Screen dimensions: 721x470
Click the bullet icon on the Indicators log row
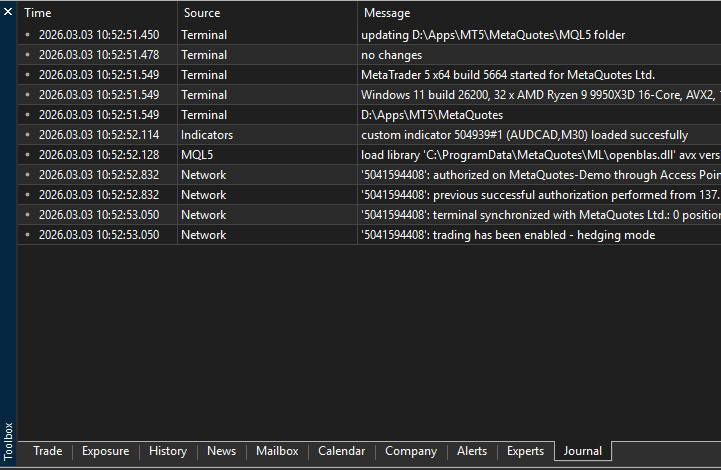click(x=28, y=135)
